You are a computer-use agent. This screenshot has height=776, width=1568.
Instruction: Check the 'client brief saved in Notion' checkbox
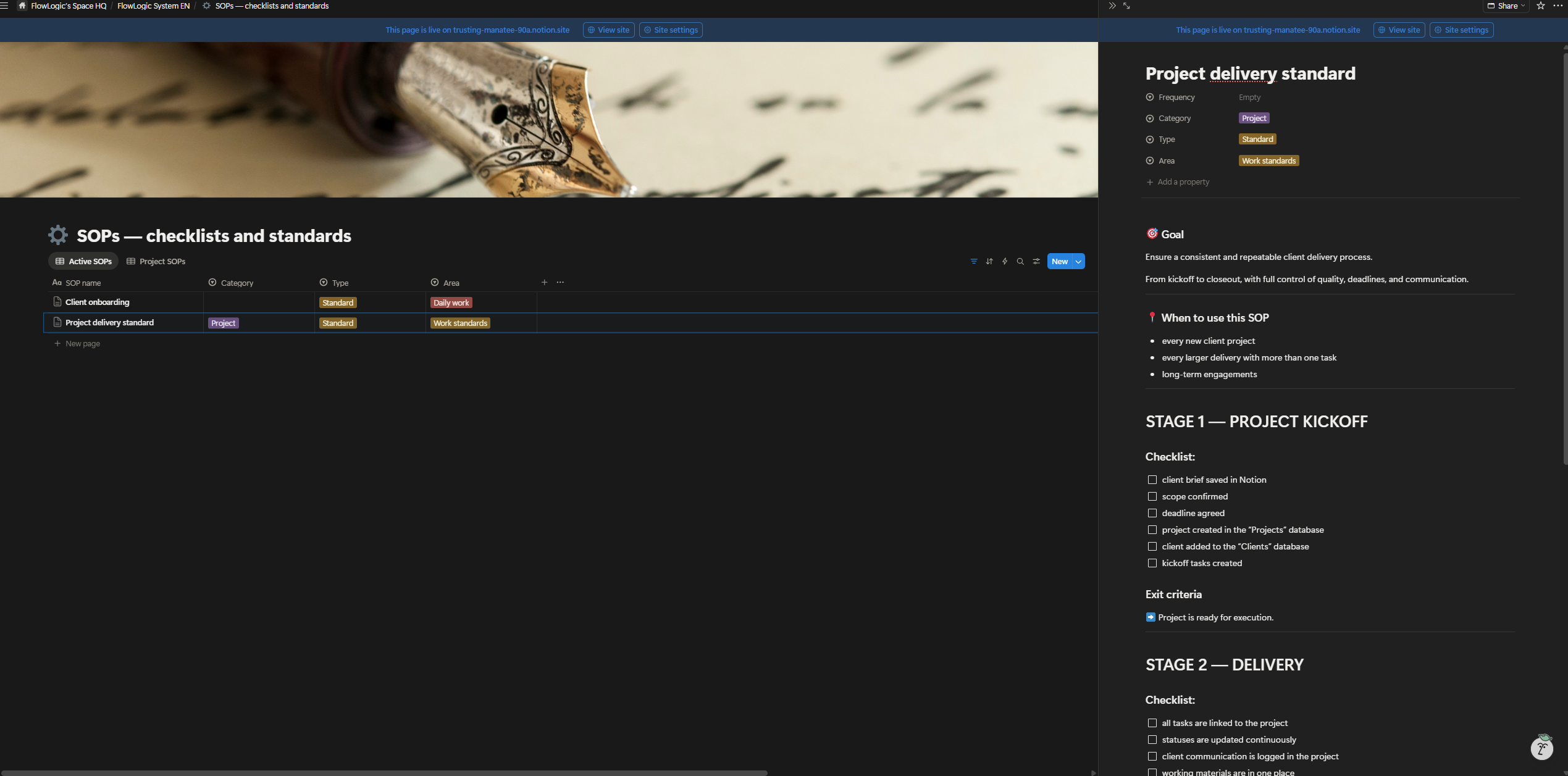tap(1152, 480)
